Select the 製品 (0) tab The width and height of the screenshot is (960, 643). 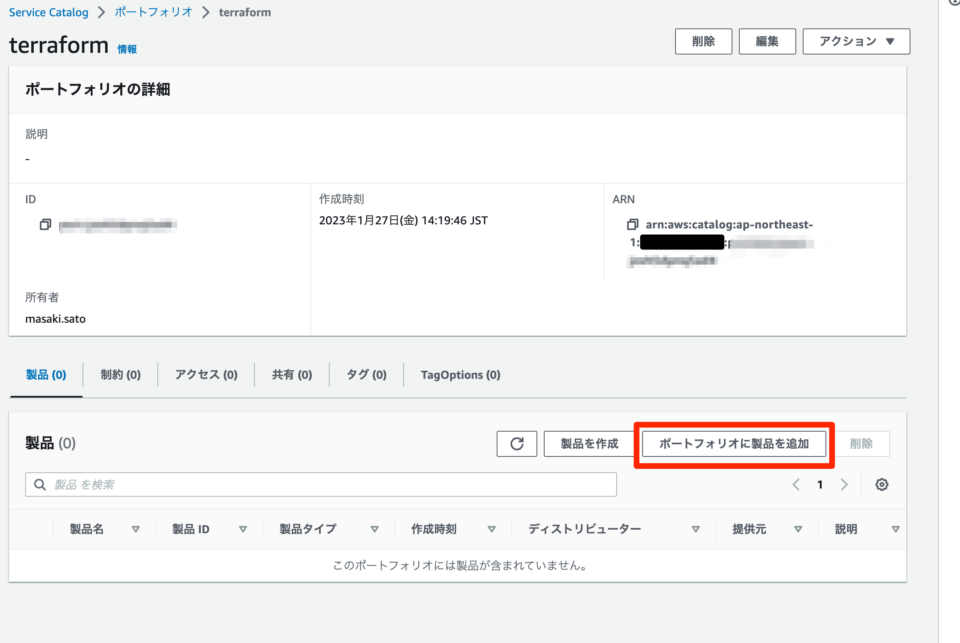point(46,375)
